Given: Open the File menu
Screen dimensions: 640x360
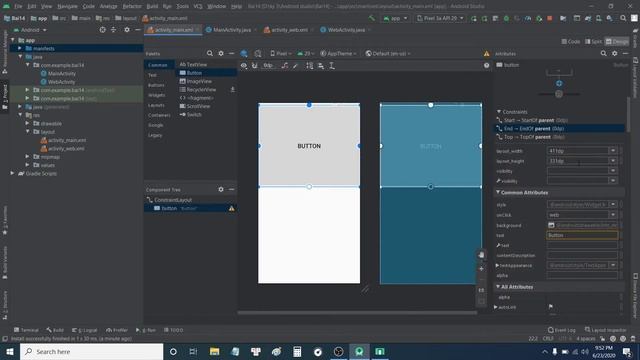Looking at the screenshot, I should pyautogui.click(x=18, y=7).
